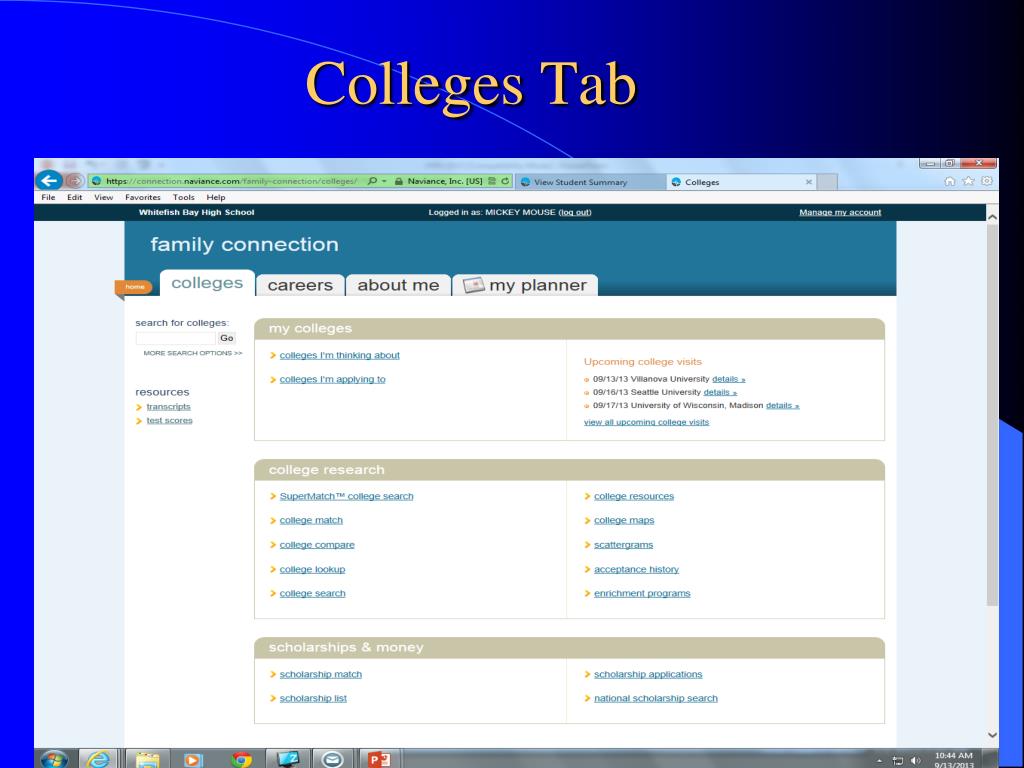Click the browser home icon

click(x=950, y=182)
